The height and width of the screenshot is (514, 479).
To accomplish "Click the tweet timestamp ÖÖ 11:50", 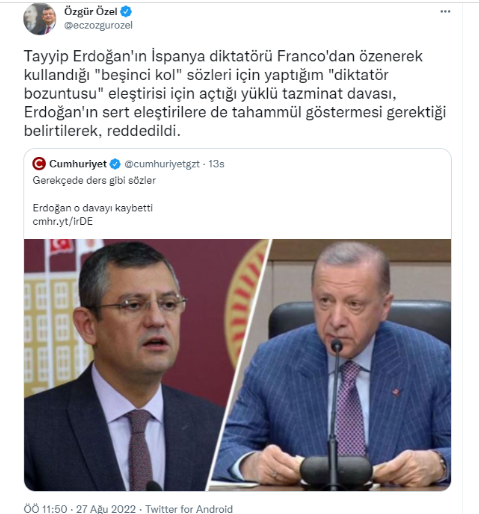I will pos(45,509).
